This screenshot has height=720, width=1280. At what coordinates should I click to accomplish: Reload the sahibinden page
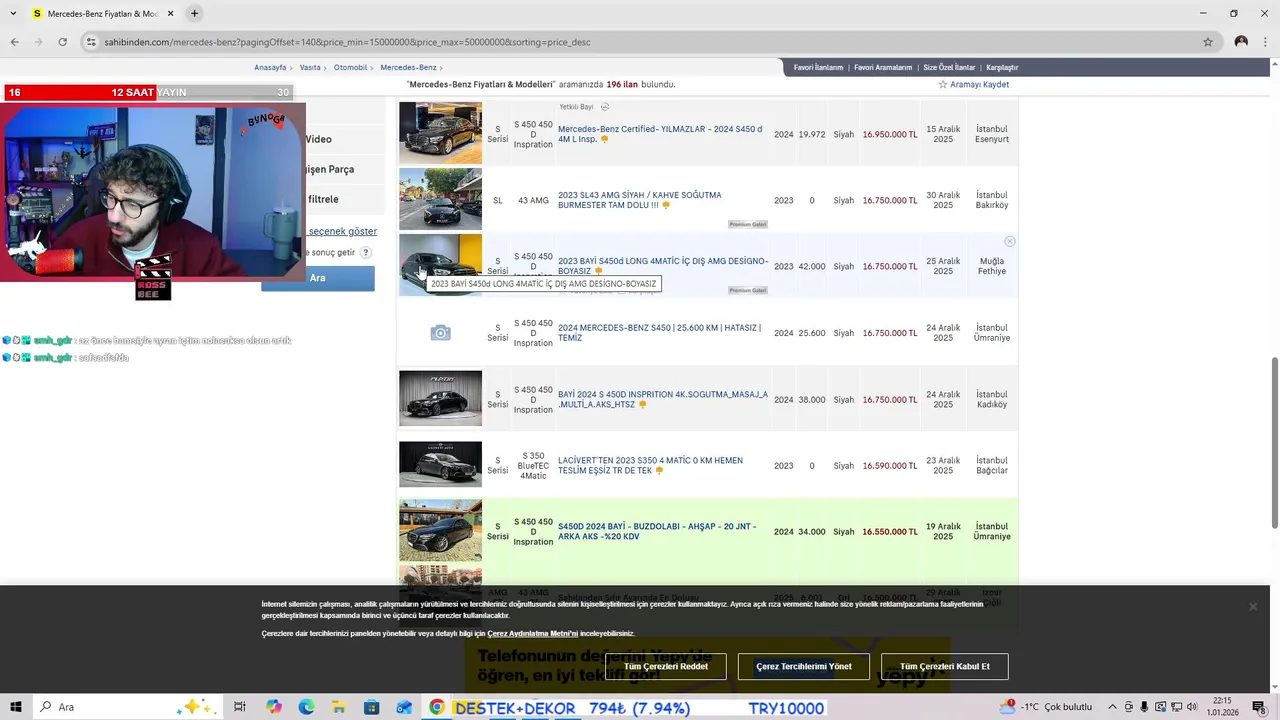[x=62, y=42]
